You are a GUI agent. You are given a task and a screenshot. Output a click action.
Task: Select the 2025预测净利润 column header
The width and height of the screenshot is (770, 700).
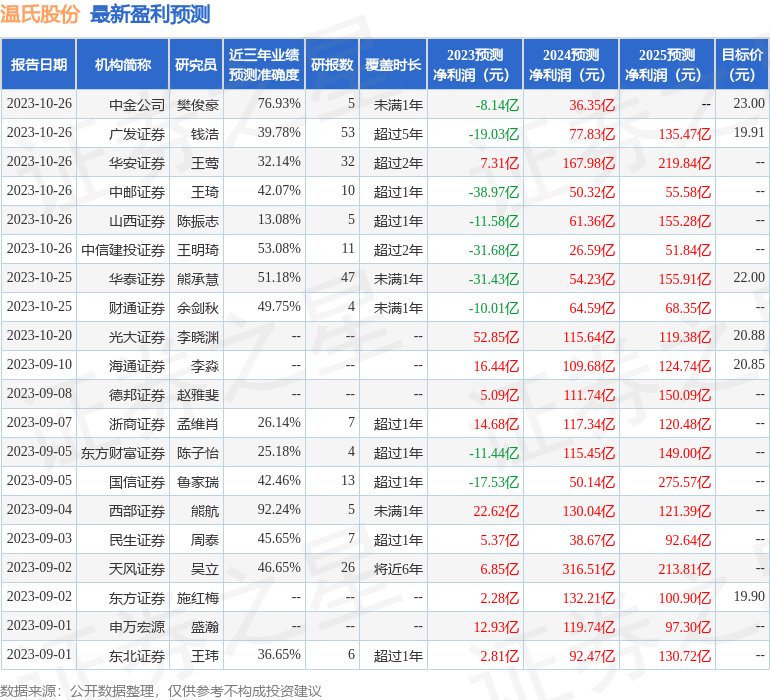667,64
